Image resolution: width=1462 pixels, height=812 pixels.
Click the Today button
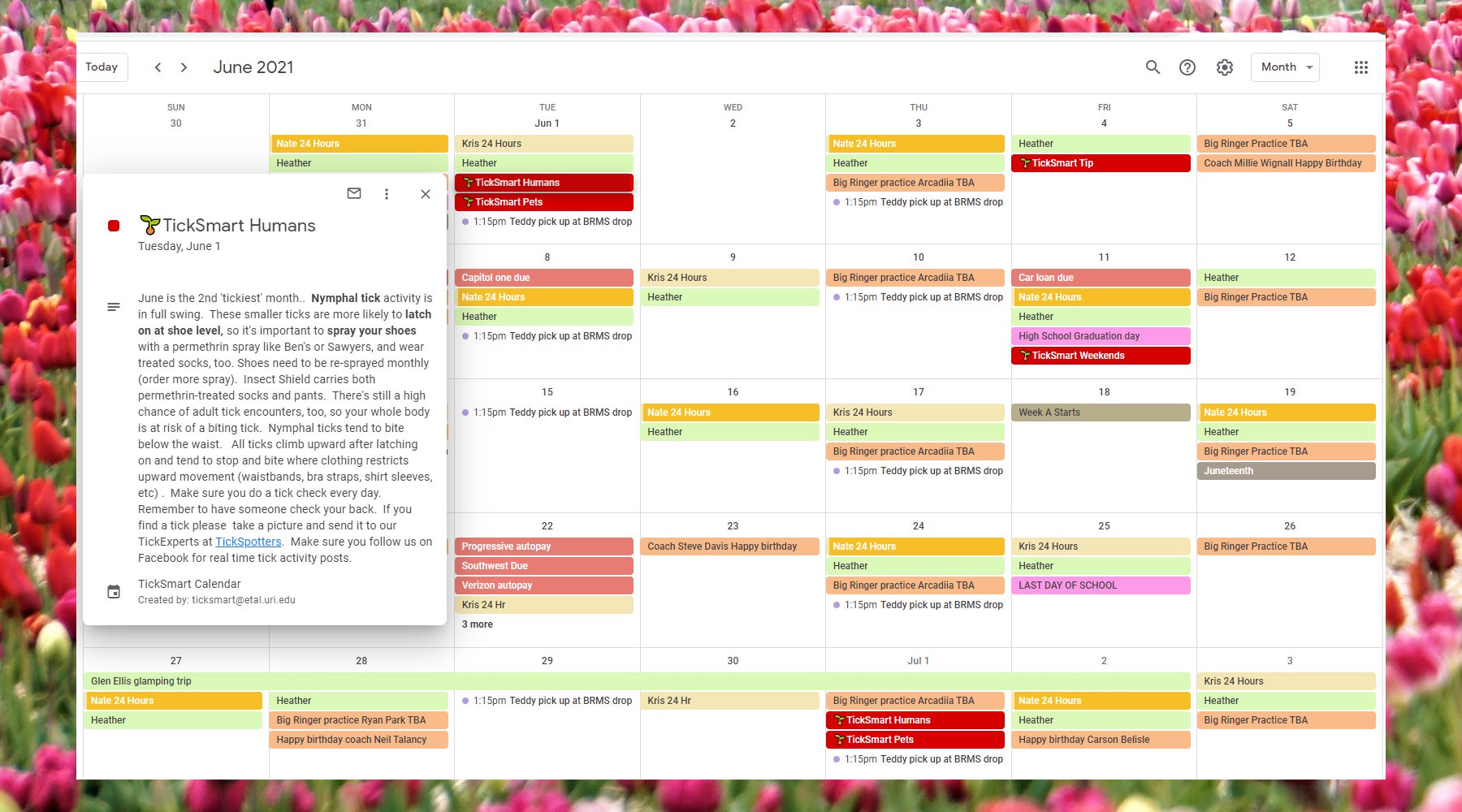pos(102,67)
